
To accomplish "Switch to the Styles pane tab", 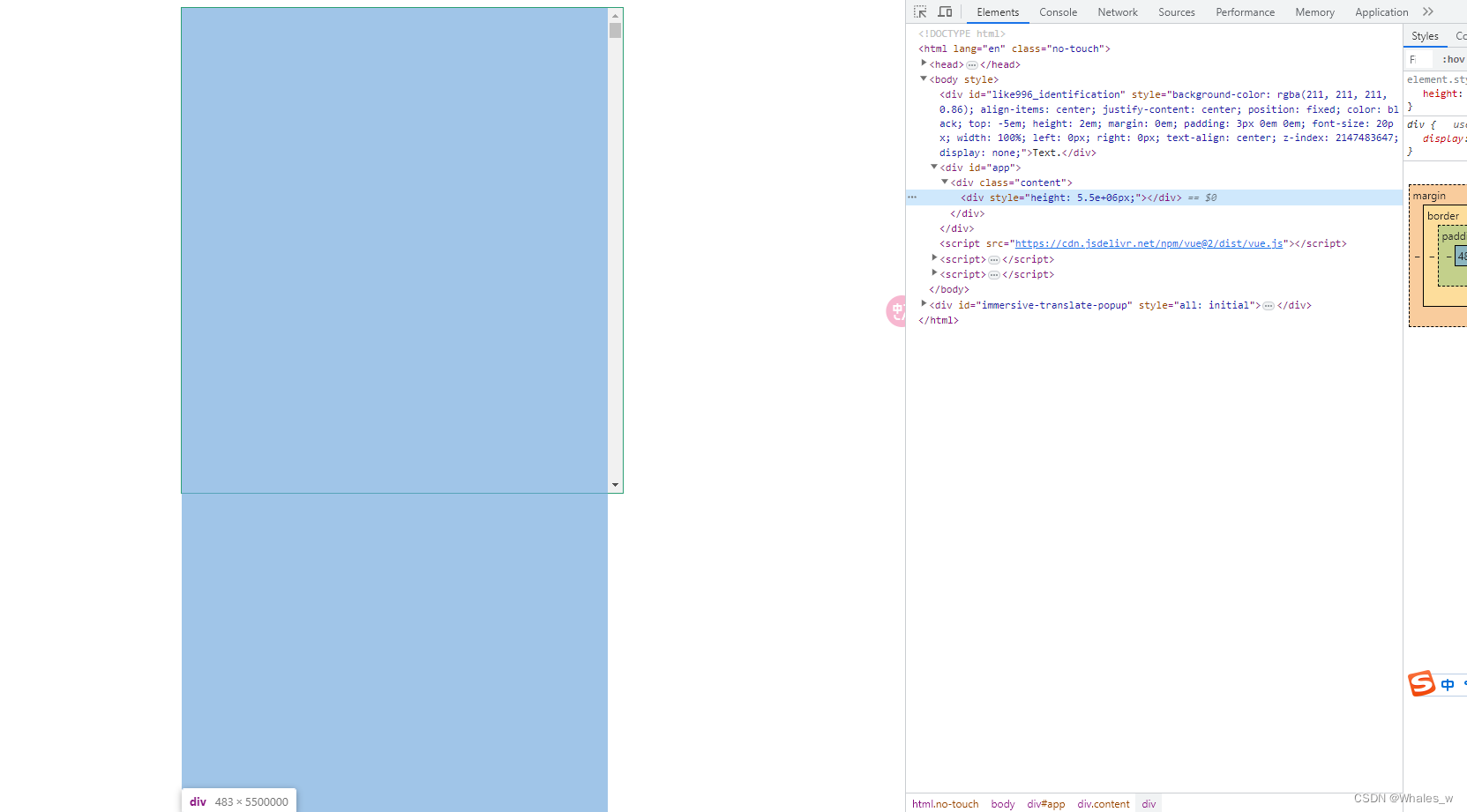I will pyautogui.click(x=1425, y=36).
